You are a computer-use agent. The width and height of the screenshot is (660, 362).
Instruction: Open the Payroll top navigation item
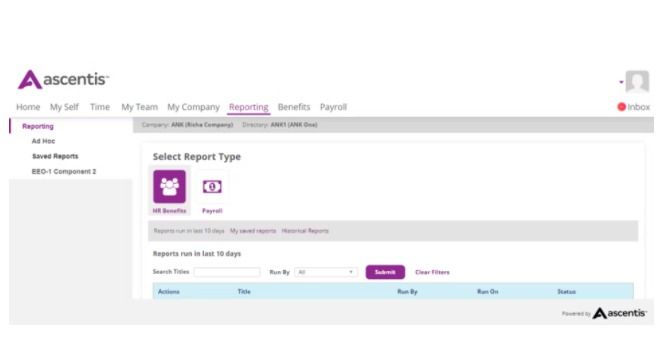pyautogui.click(x=333, y=107)
